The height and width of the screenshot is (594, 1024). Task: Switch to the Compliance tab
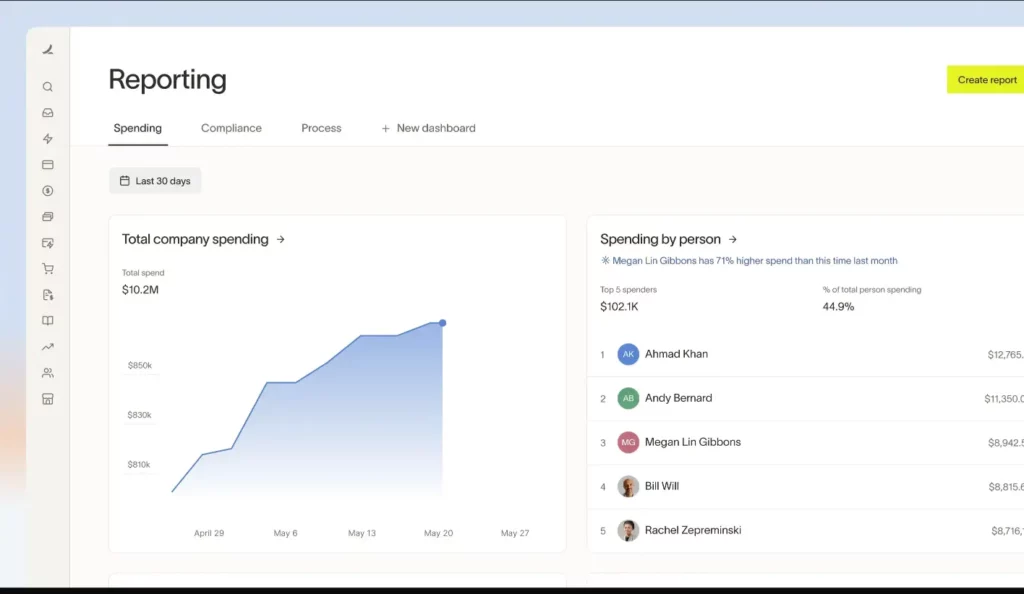pos(231,128)
